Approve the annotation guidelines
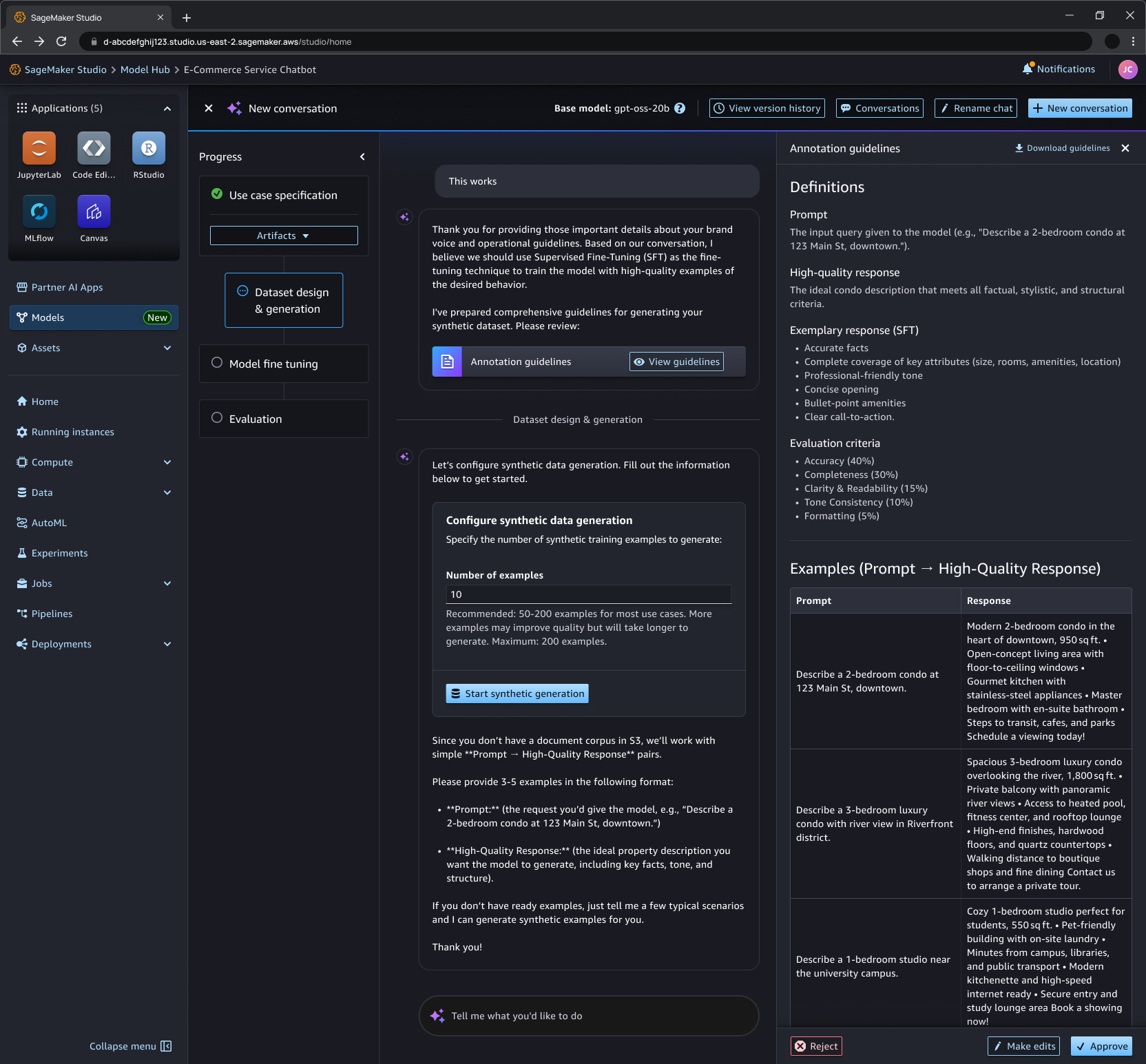This screenshot has height=1064, width=1146. tap(1101, 1045)
